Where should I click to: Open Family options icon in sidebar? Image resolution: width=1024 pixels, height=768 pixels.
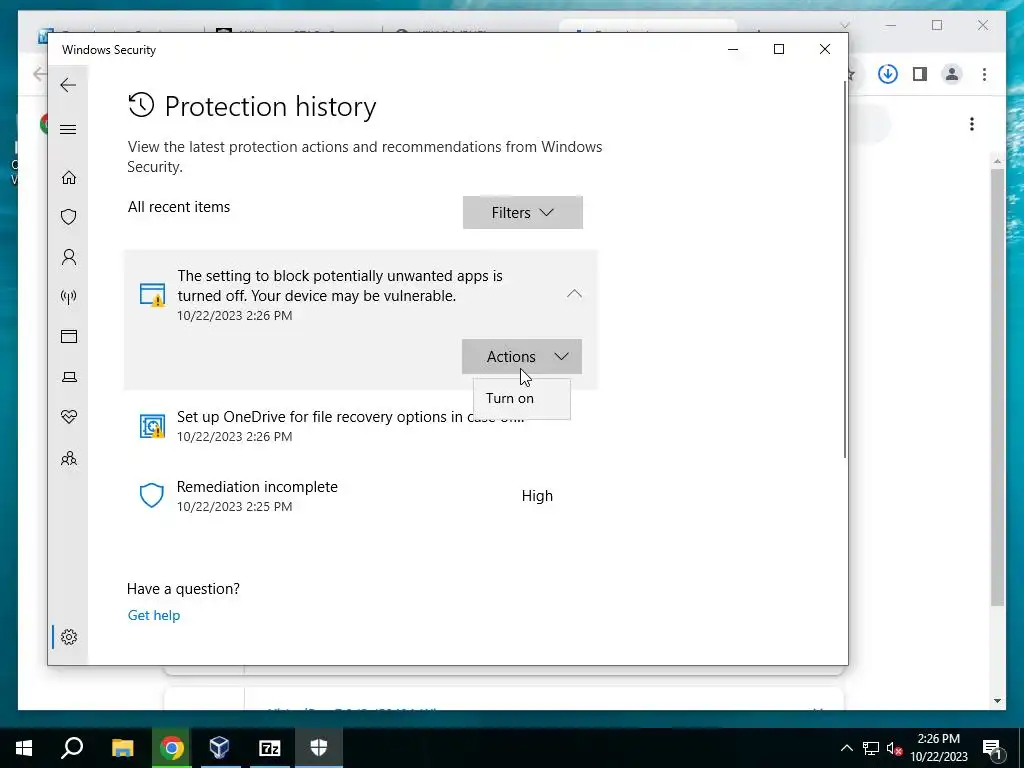[69, 458]
